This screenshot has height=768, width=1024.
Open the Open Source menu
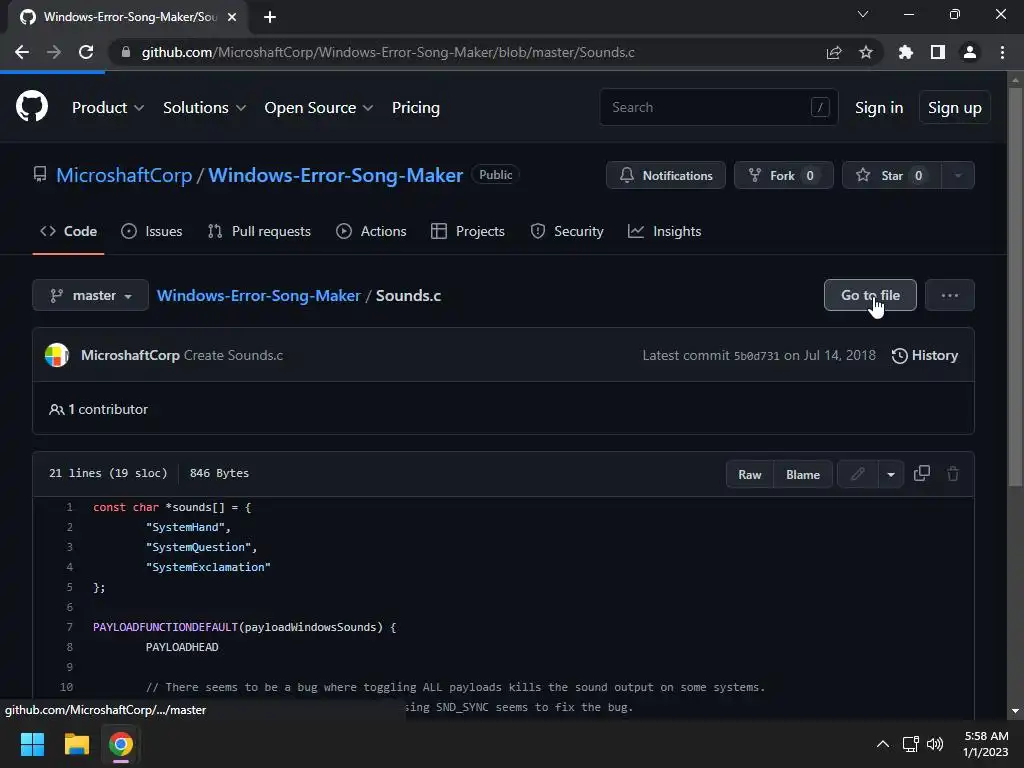(x=319, y=108)
